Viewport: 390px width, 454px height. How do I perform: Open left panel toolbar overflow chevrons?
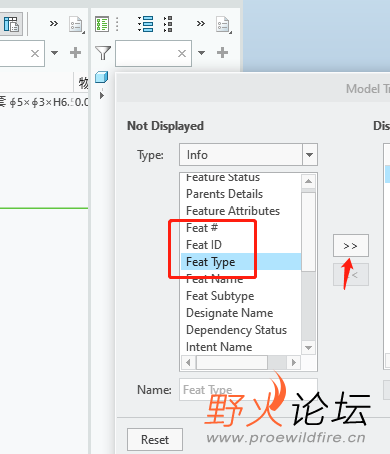54,23
